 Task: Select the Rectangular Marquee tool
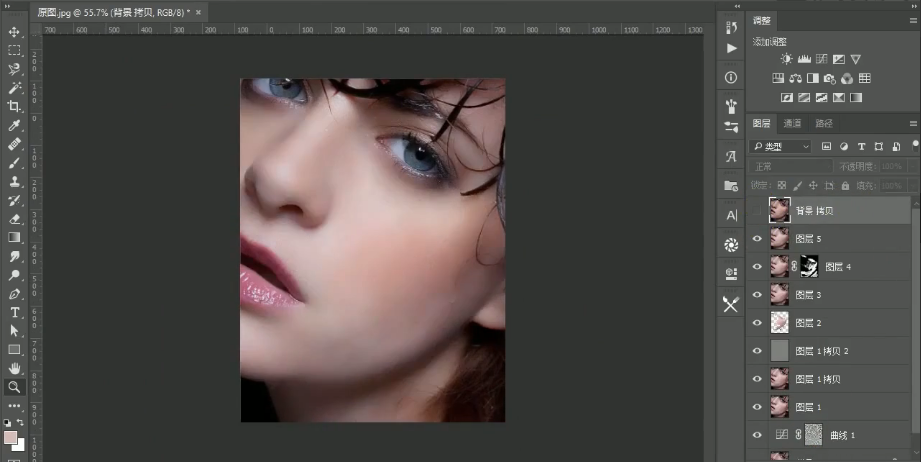click(14, 50)
